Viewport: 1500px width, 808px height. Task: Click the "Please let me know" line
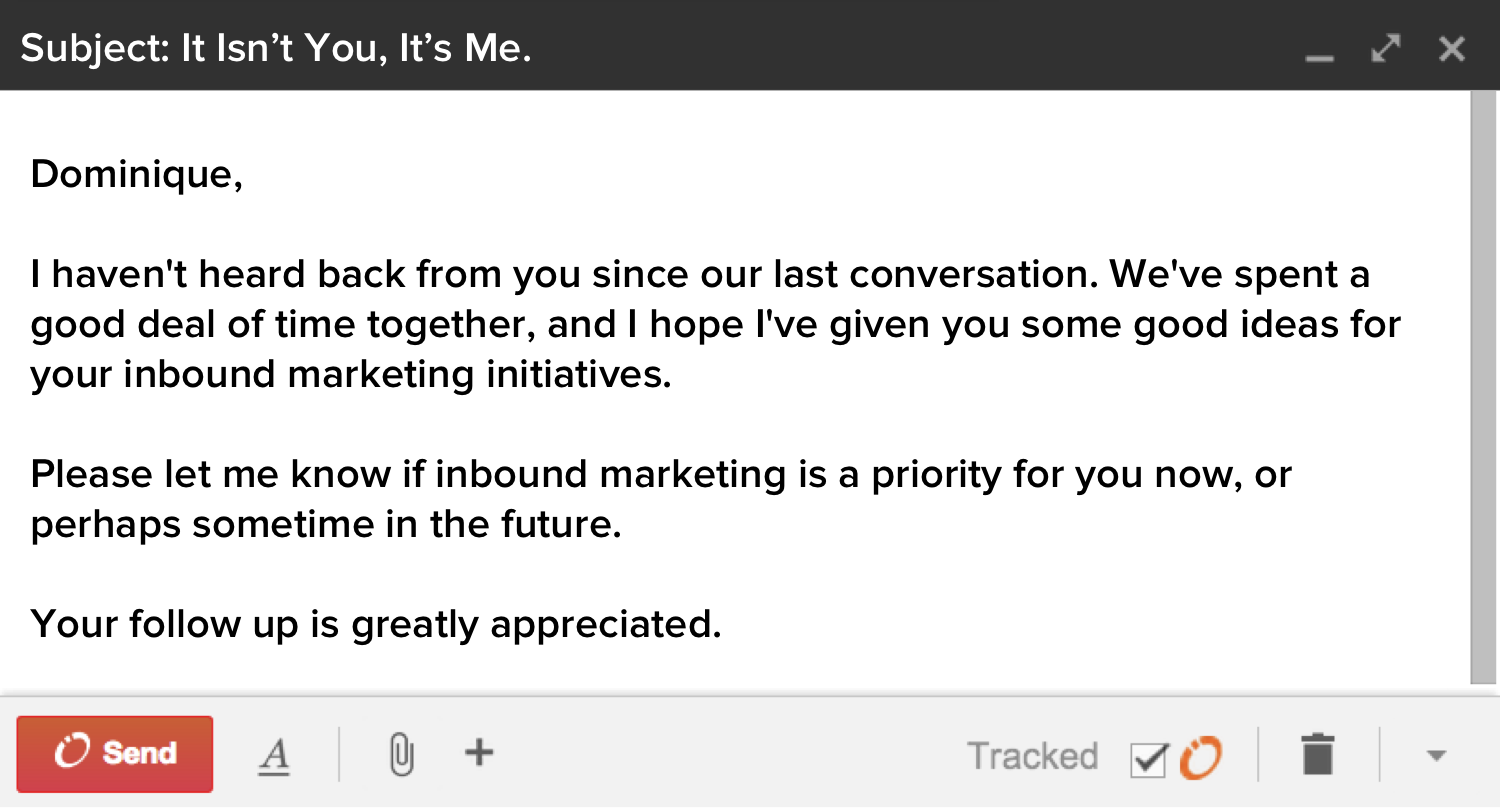660,474
